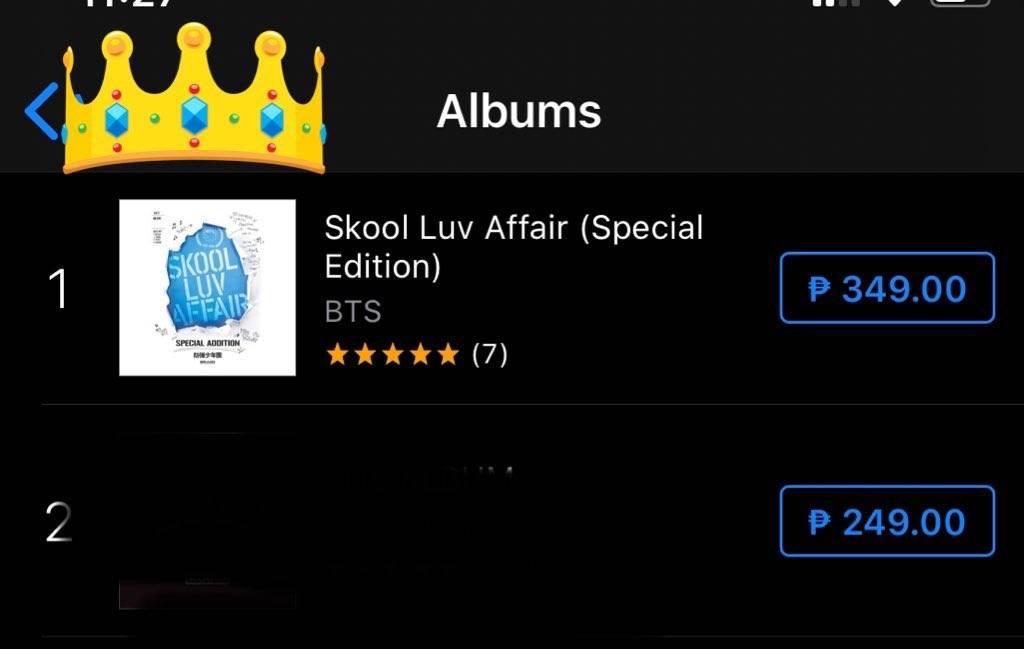Buy album for ₱ 349.00
The height and width of the screenshot is (649, 1024).
pyautogui.click(x=887, y=288)
